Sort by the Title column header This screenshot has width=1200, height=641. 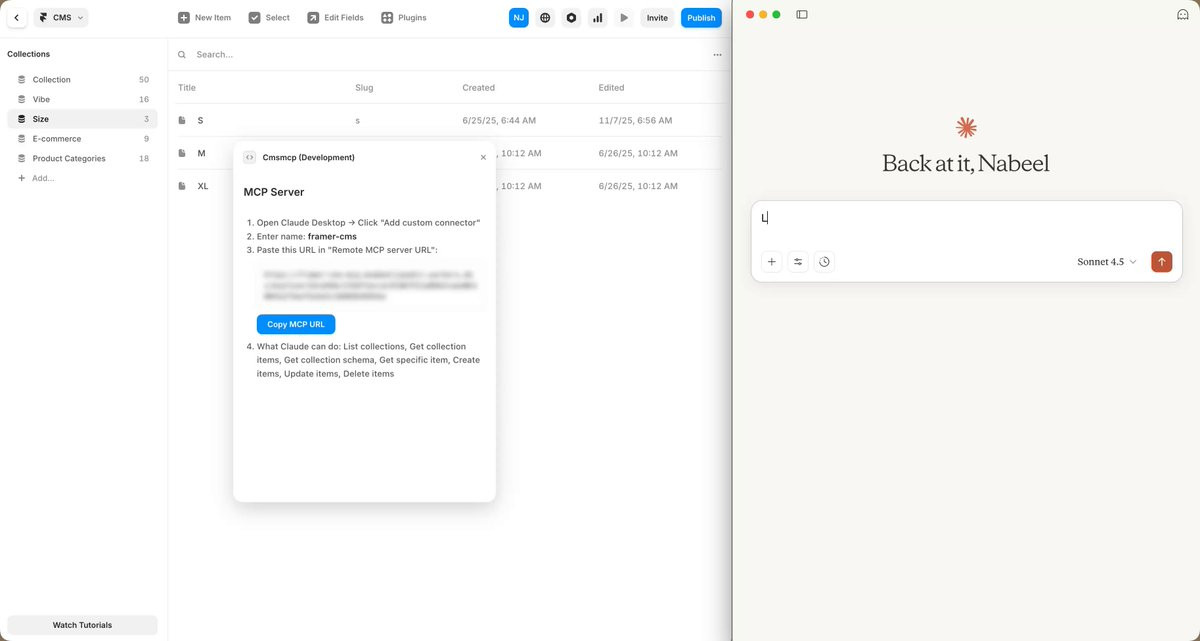(187, 88)
